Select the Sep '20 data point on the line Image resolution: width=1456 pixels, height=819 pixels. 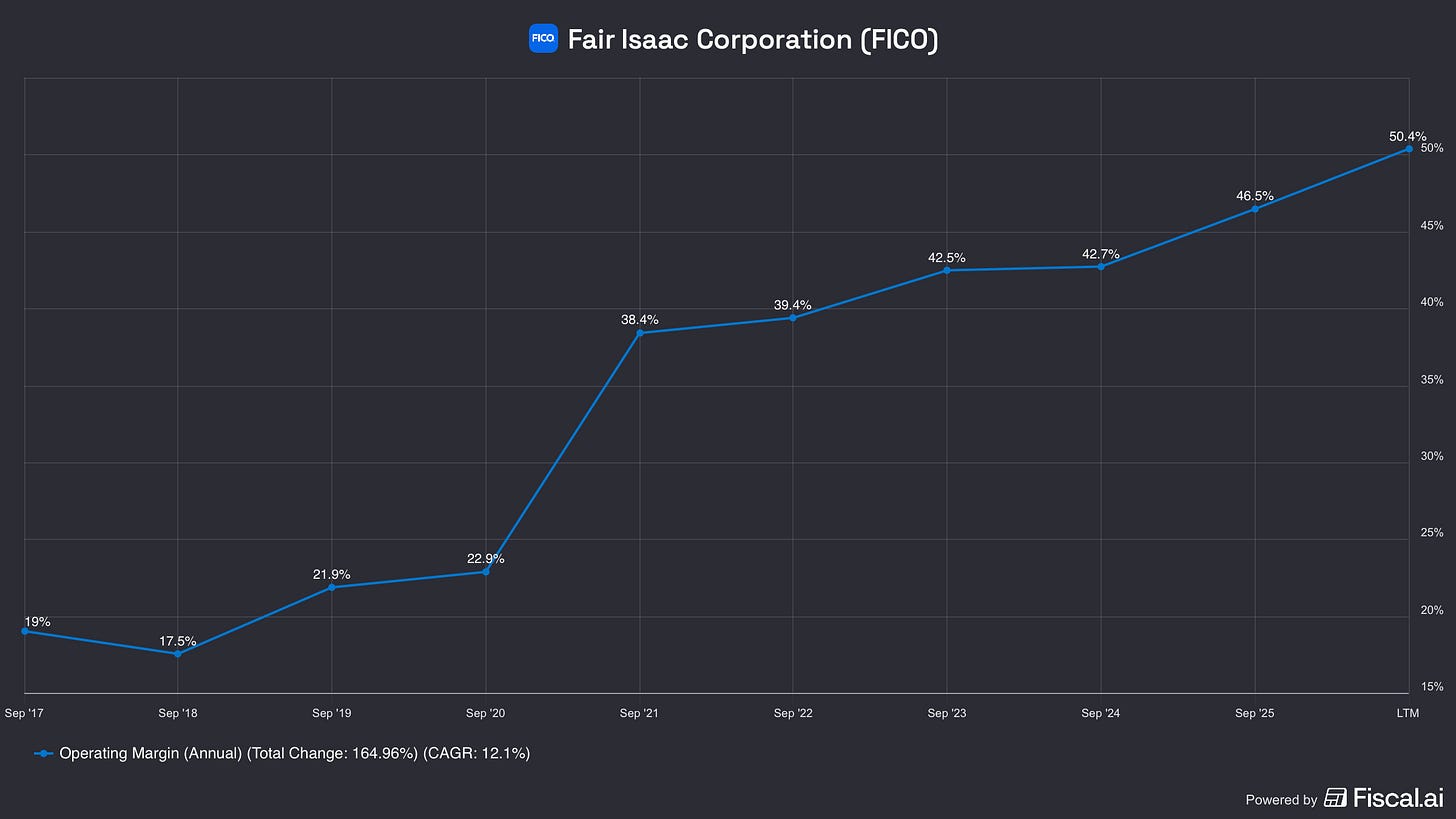click(486, 572)
